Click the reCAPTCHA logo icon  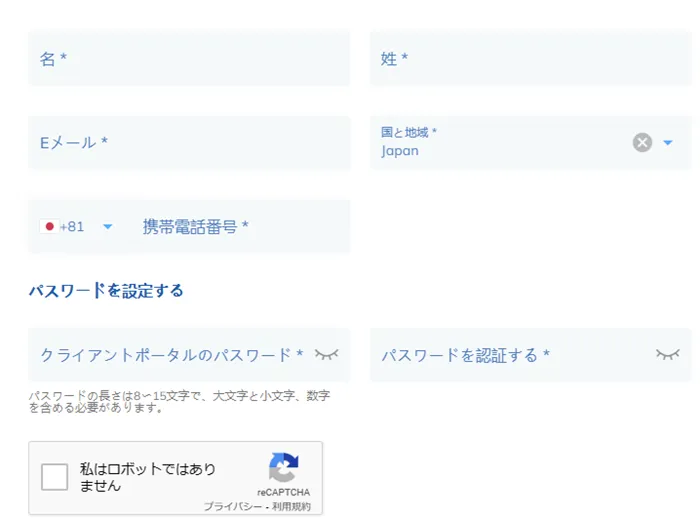[283, 468]
